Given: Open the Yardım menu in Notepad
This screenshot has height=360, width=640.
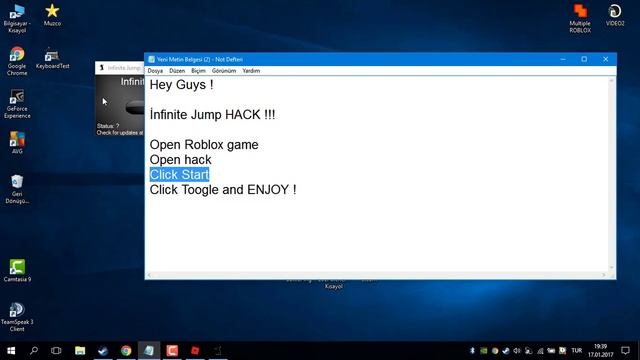Looking at the screenshot, I should (251, 71).
